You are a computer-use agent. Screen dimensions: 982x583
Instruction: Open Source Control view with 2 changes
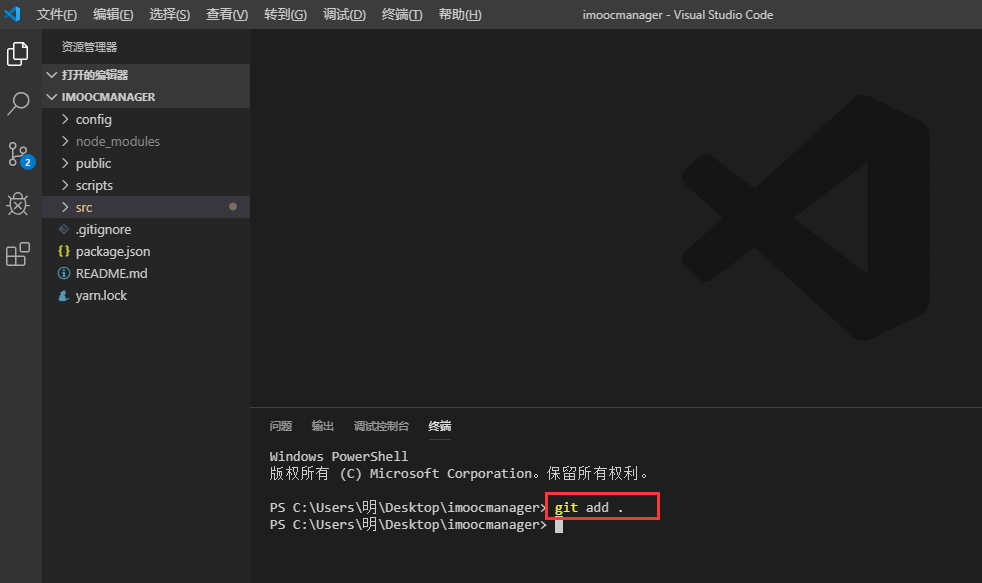(19, 154)
